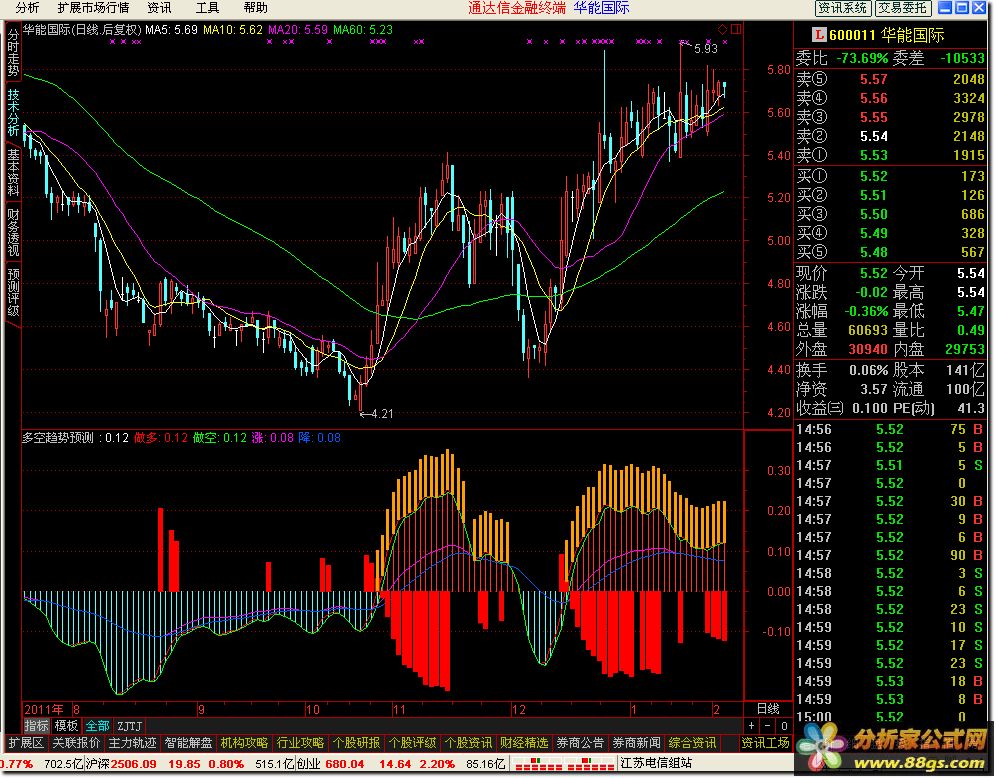Viewport: 996px width, 778px height.
Task: Click the 2011年 date axis label
Action: click(43, 709)
